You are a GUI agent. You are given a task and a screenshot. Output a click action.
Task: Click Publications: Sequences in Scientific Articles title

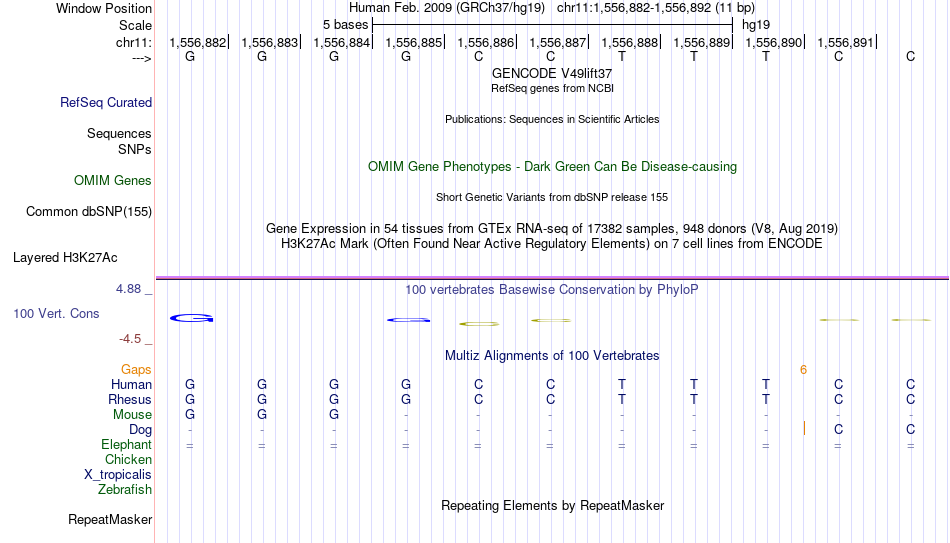point(552,119)
